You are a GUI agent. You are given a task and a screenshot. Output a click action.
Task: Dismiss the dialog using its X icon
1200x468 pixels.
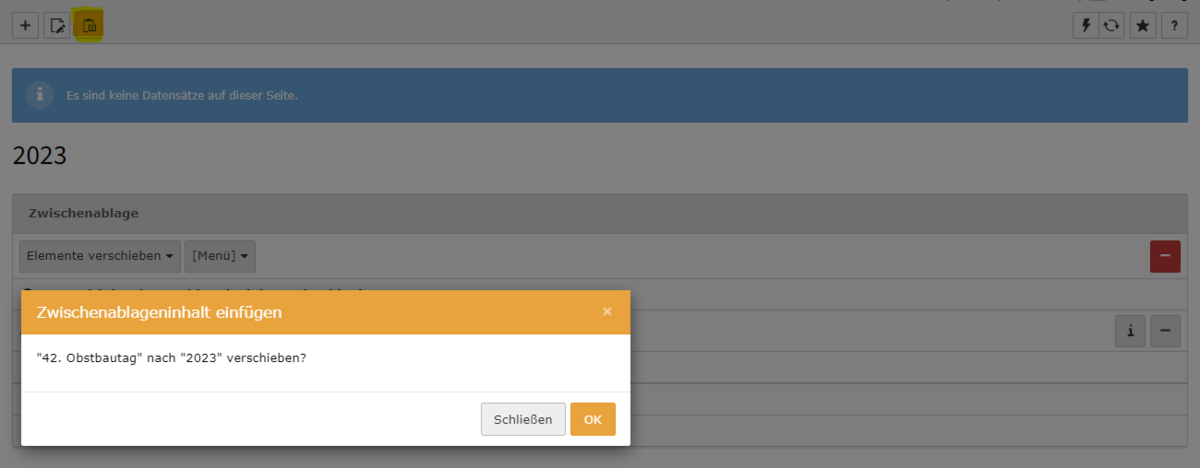(607, 312)
